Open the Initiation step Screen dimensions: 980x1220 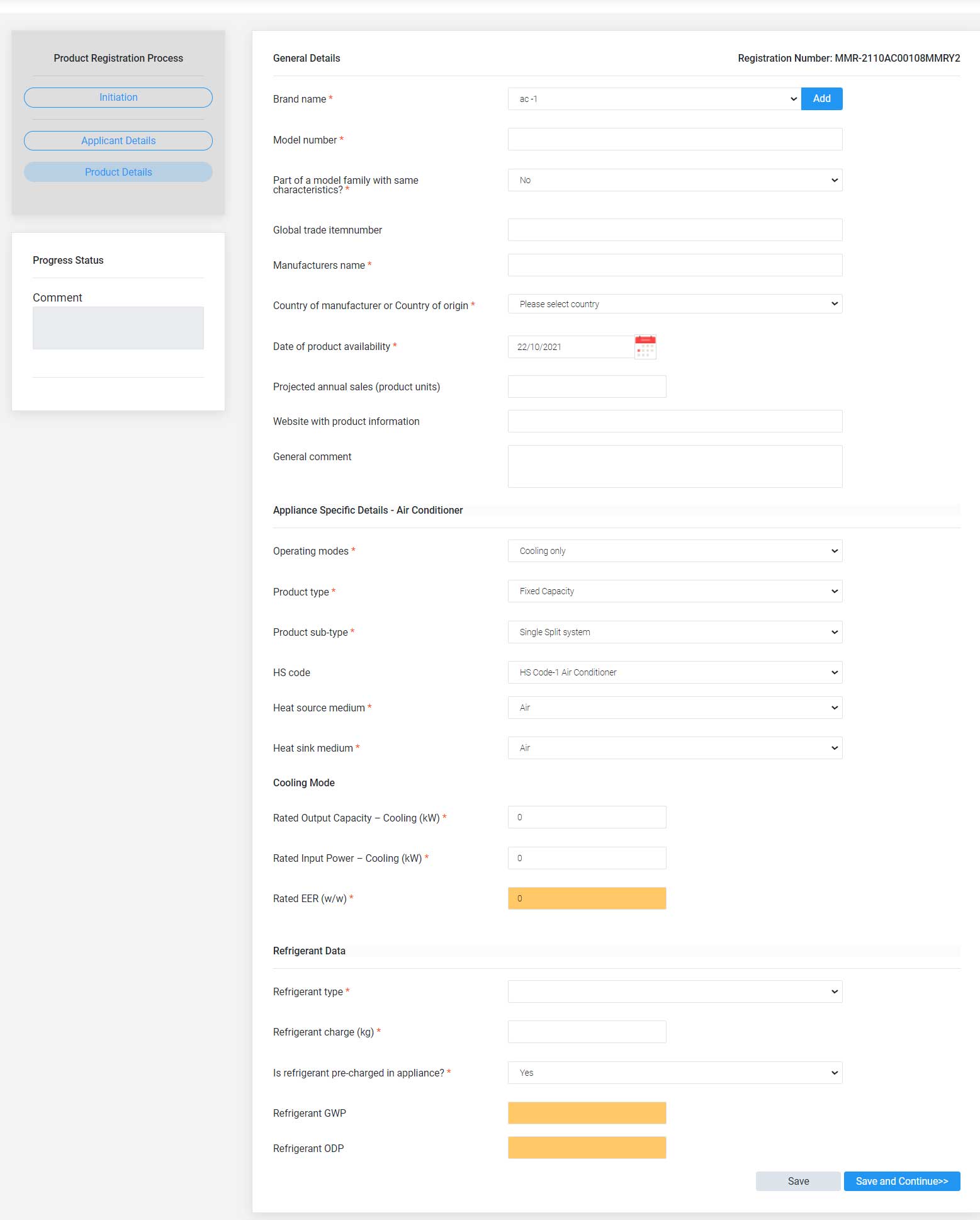click(x=118, y=98)
